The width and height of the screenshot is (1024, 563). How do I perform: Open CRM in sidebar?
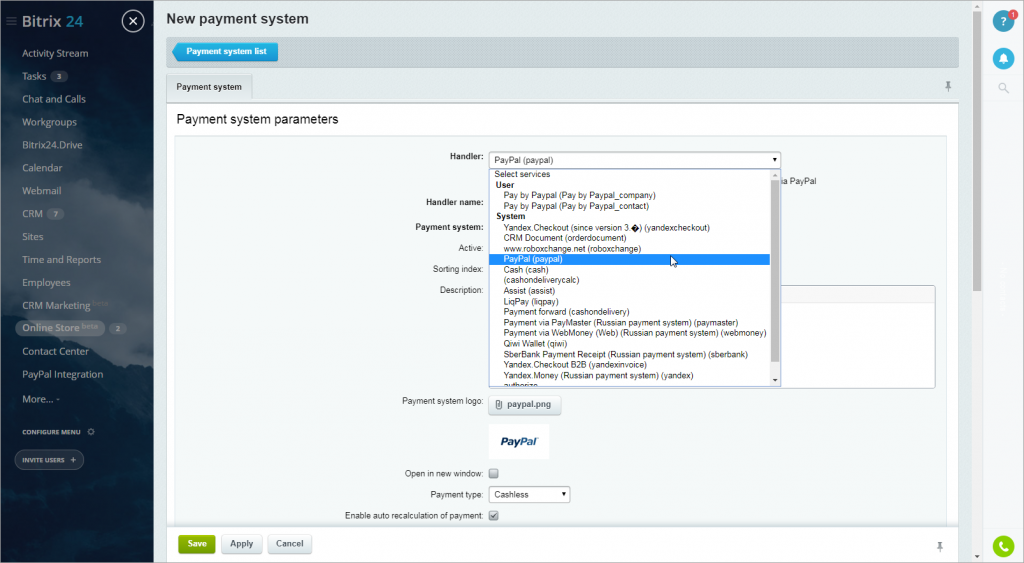32,214
